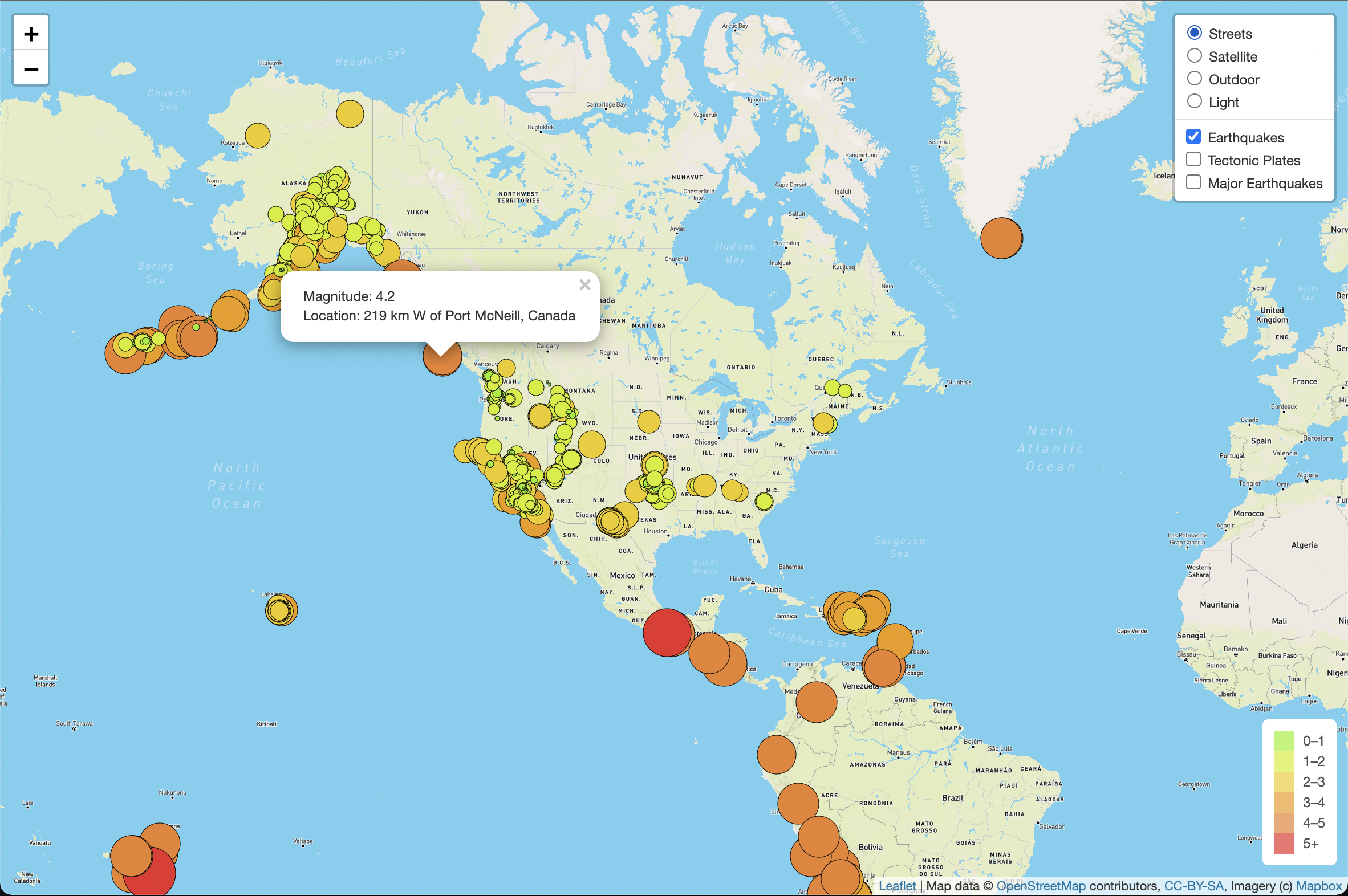Click the Magnitude 4.2 popup text

click(350, 296)
